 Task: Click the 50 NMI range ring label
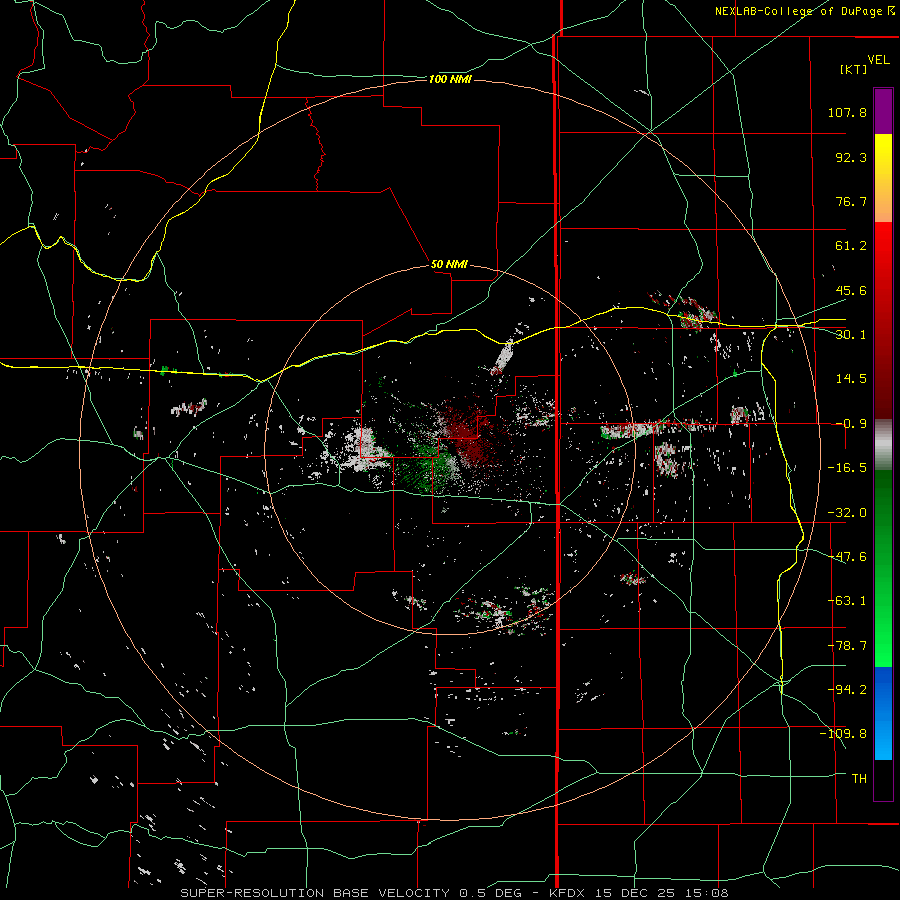point(449,264)
